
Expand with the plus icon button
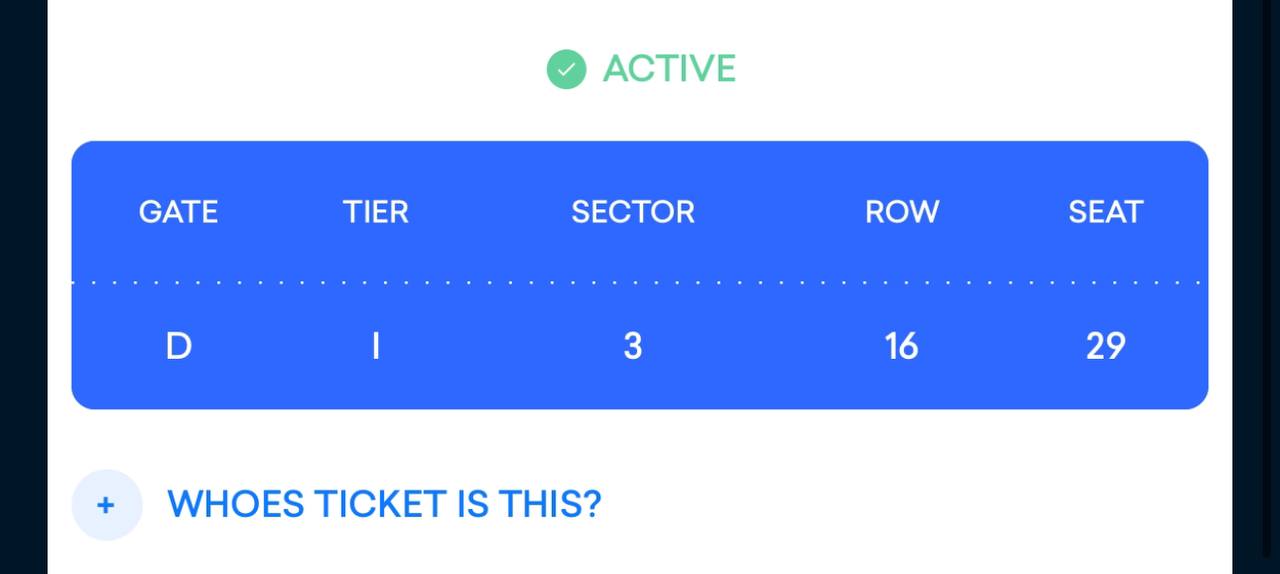point(106,505)
